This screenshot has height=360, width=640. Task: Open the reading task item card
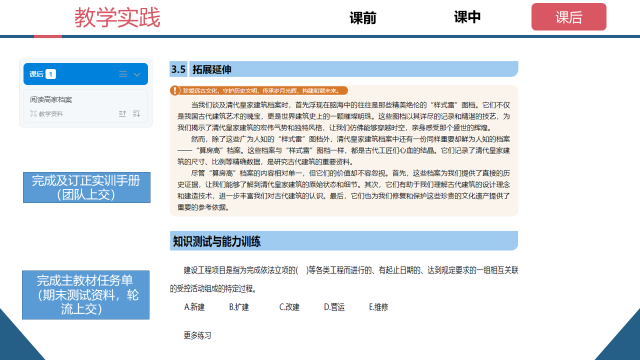(85, 106)
